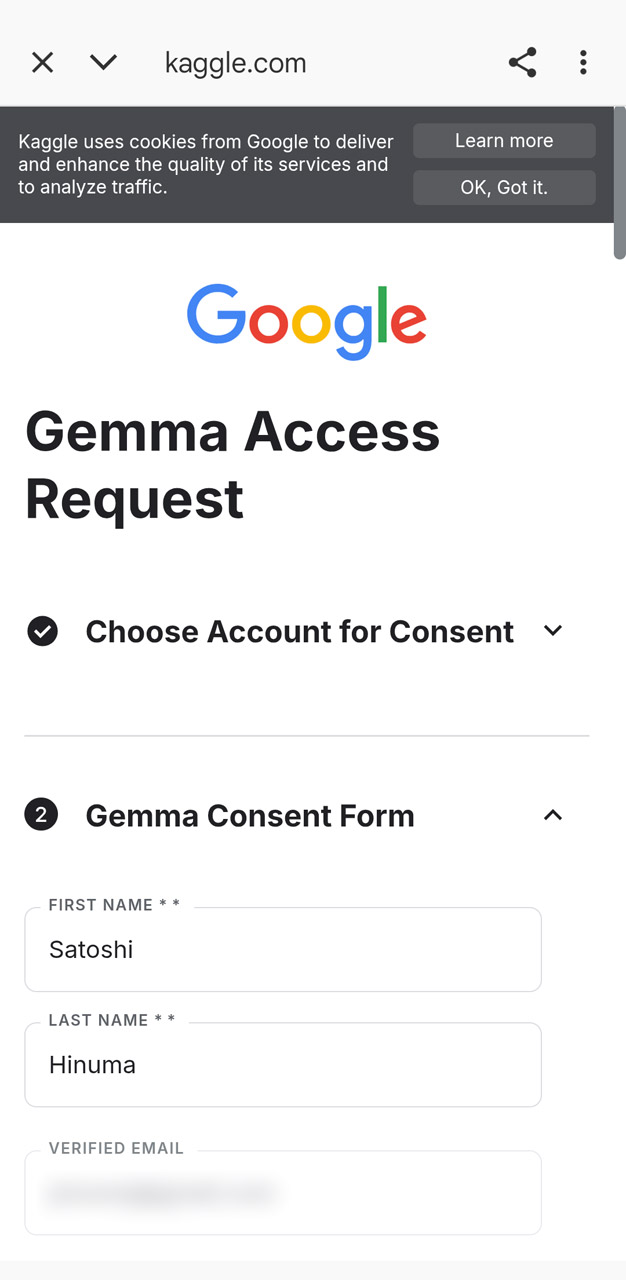
Task: Select the Gemma Consent Form heading
Action: pyautogui.click(x=249, y=815)
